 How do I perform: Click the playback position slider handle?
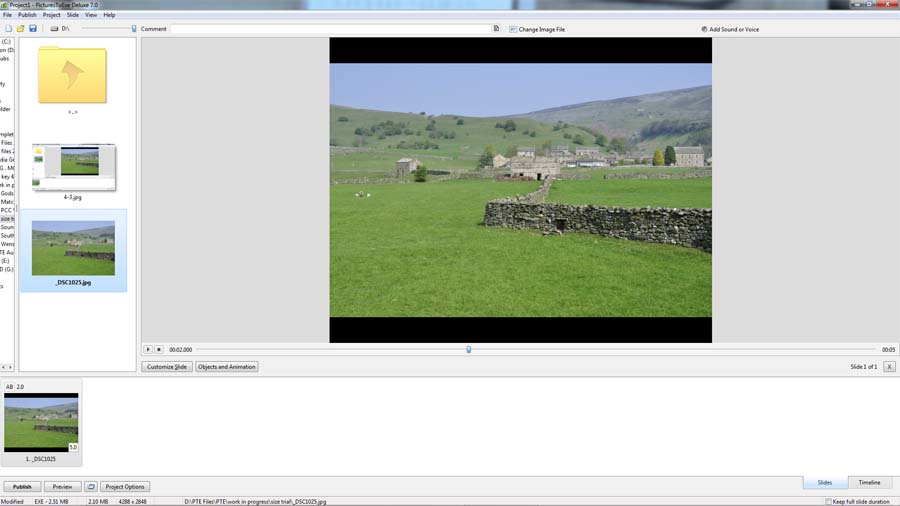coord(469,349)
